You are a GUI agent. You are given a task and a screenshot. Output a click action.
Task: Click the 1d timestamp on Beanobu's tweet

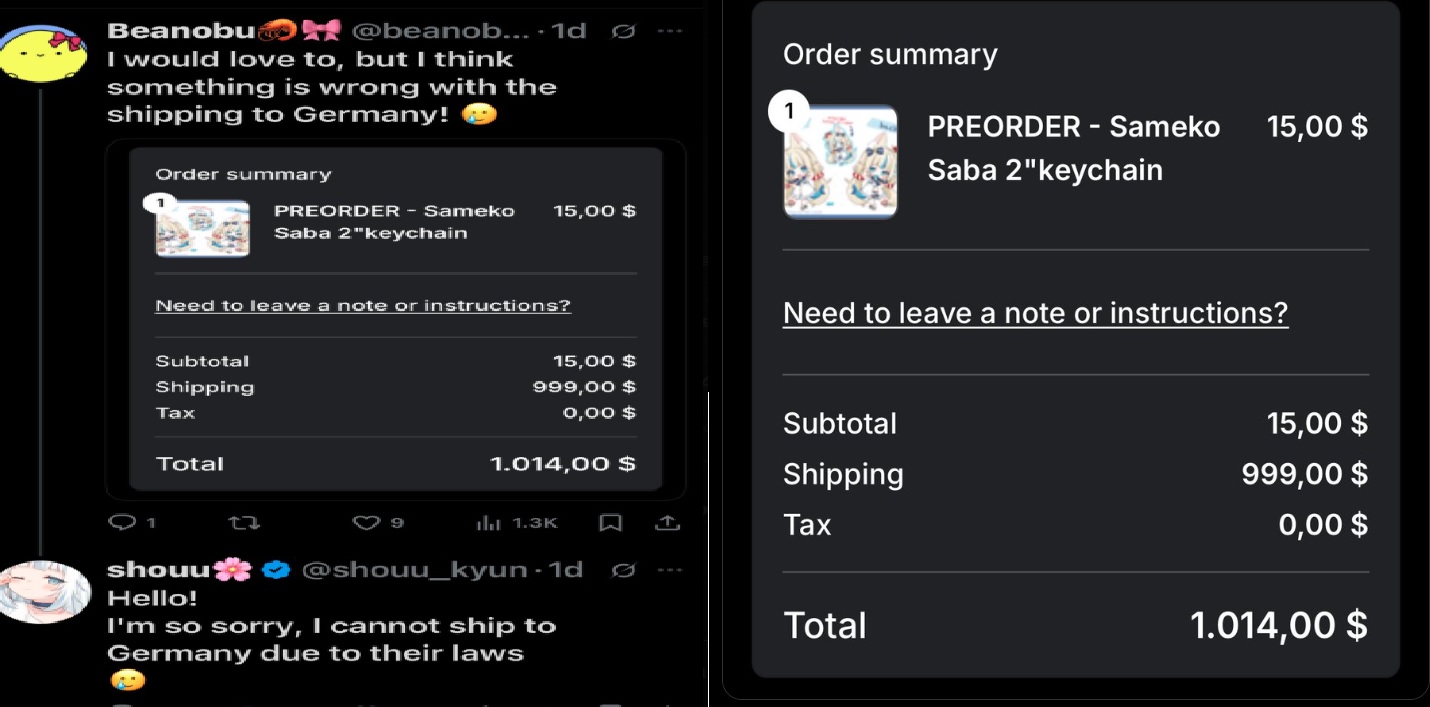pos(569,31)
